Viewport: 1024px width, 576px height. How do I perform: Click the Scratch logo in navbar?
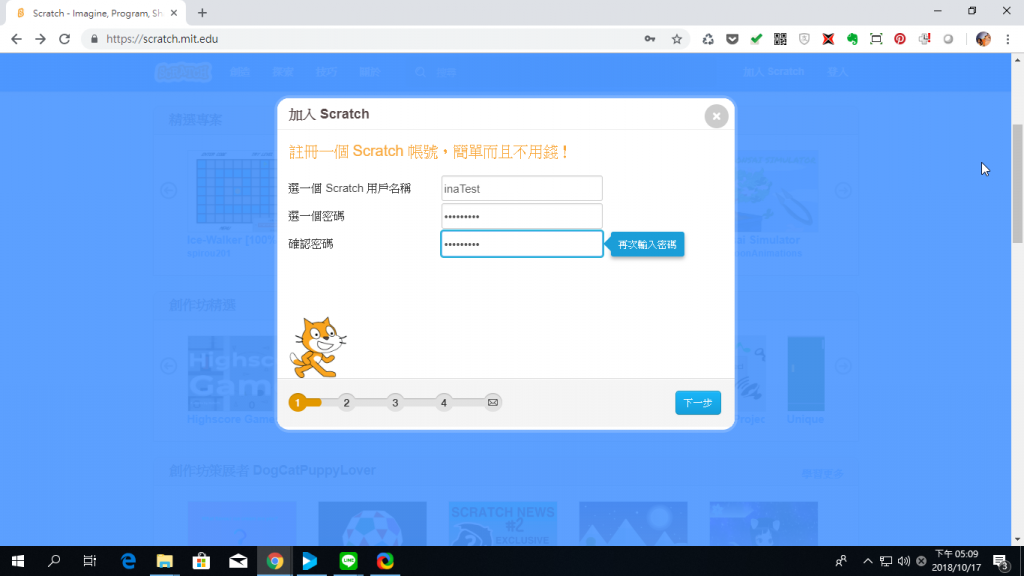click(183, 72)
